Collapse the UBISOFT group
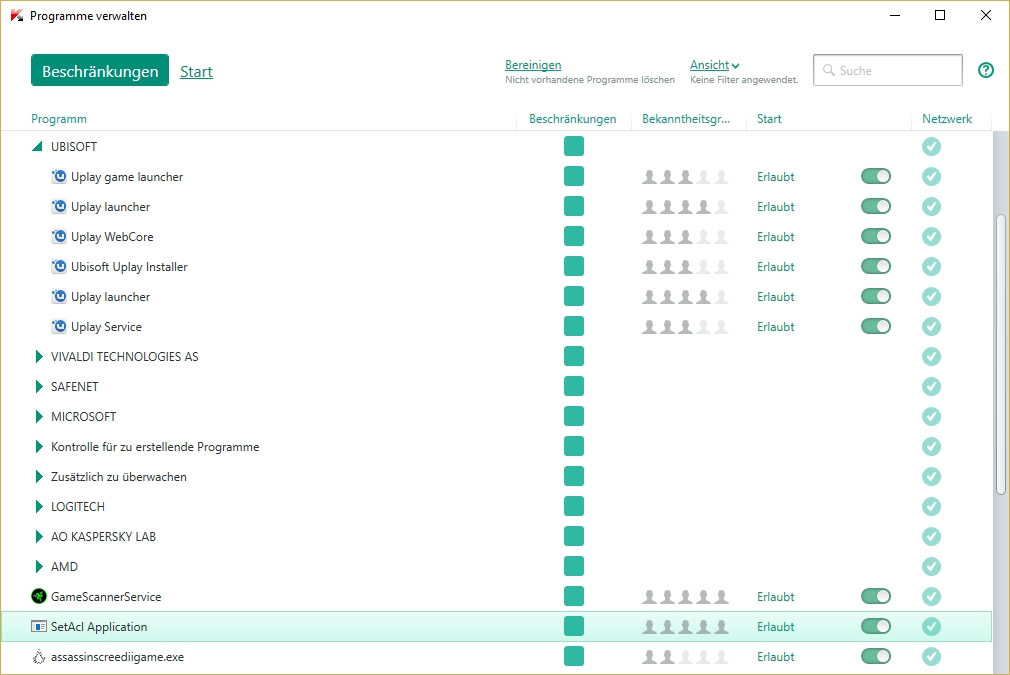The width and height of the screenshot is (1010, 675). click(37, 146)
